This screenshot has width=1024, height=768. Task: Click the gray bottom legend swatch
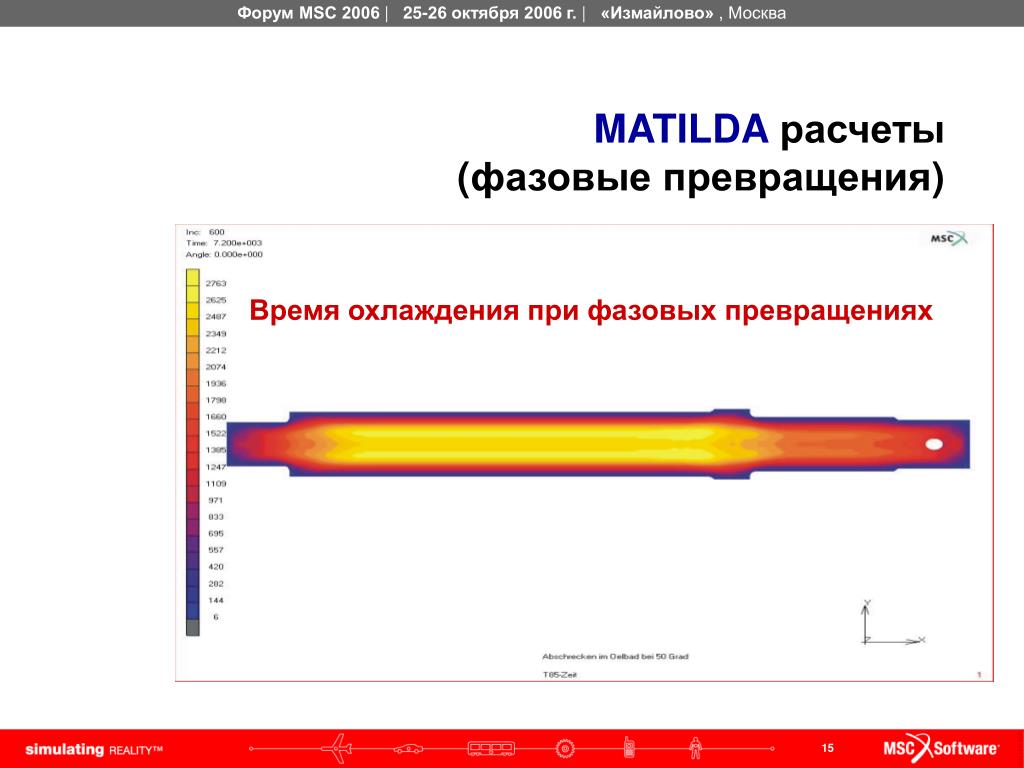click(193, 628)
